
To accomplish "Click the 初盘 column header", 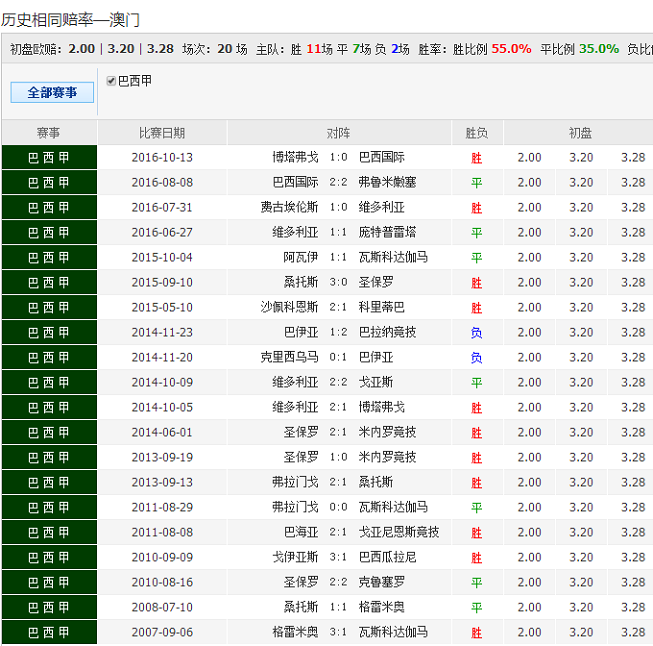I will point(580,133).
